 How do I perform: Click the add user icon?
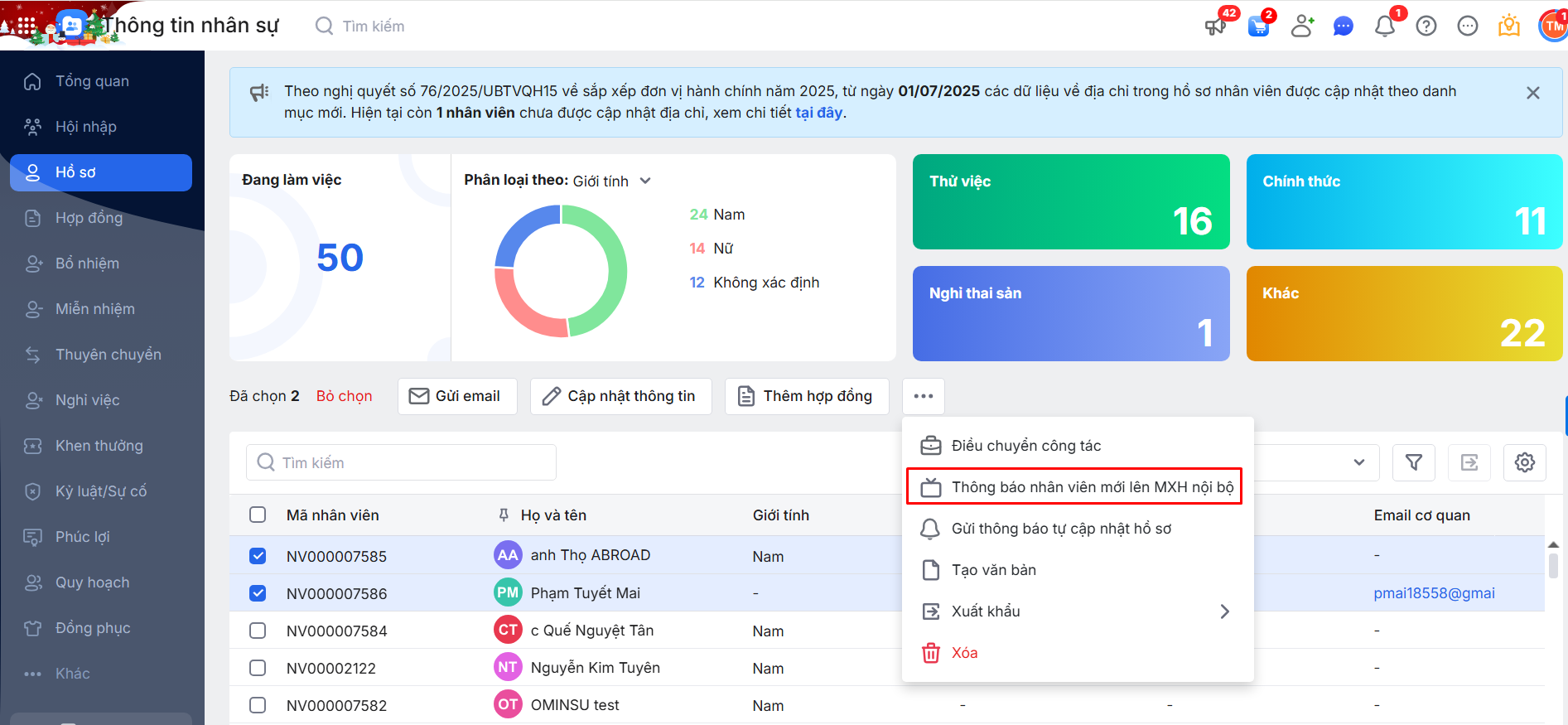[1301, 27]
